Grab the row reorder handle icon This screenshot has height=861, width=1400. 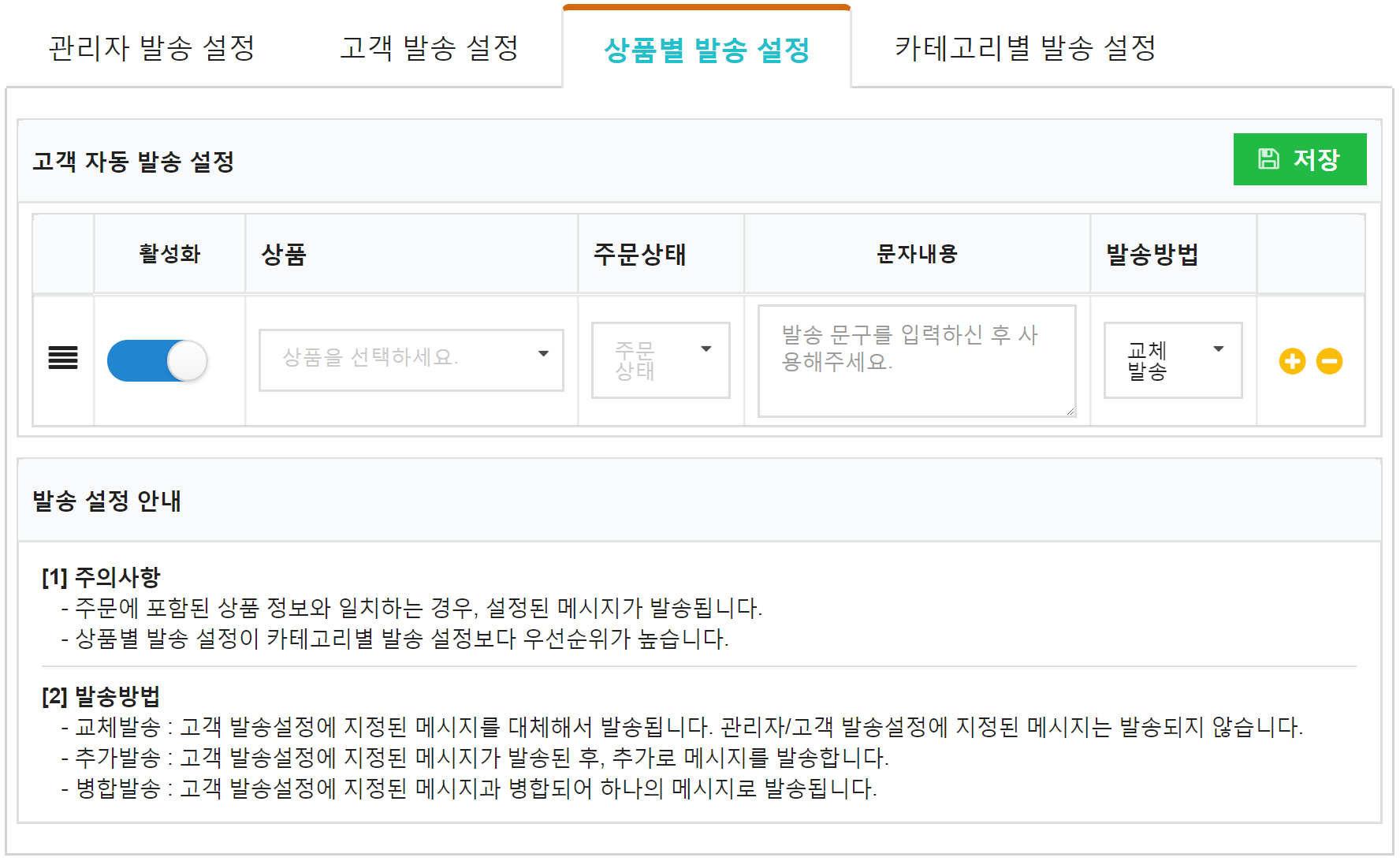pyautogui.click(x=63, y=358)
